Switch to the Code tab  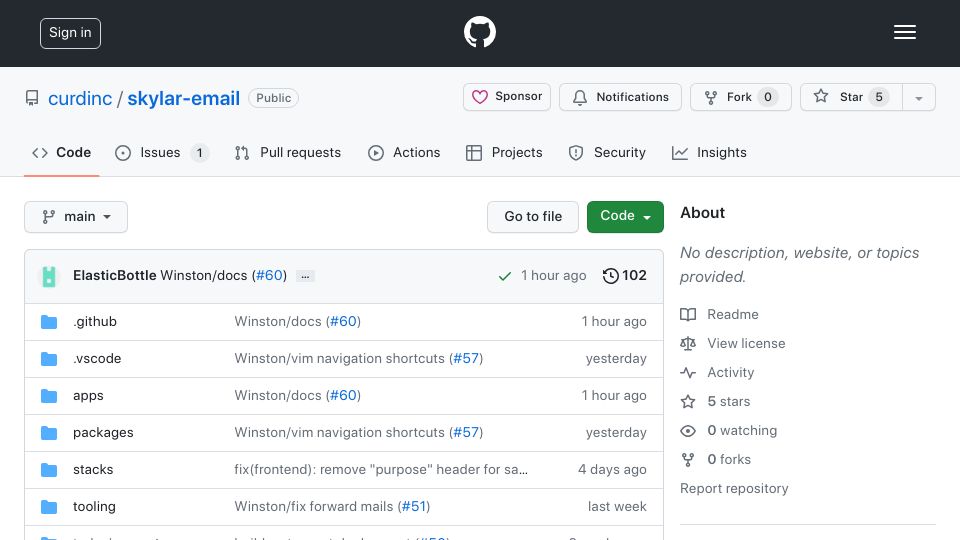pos(61,152)
